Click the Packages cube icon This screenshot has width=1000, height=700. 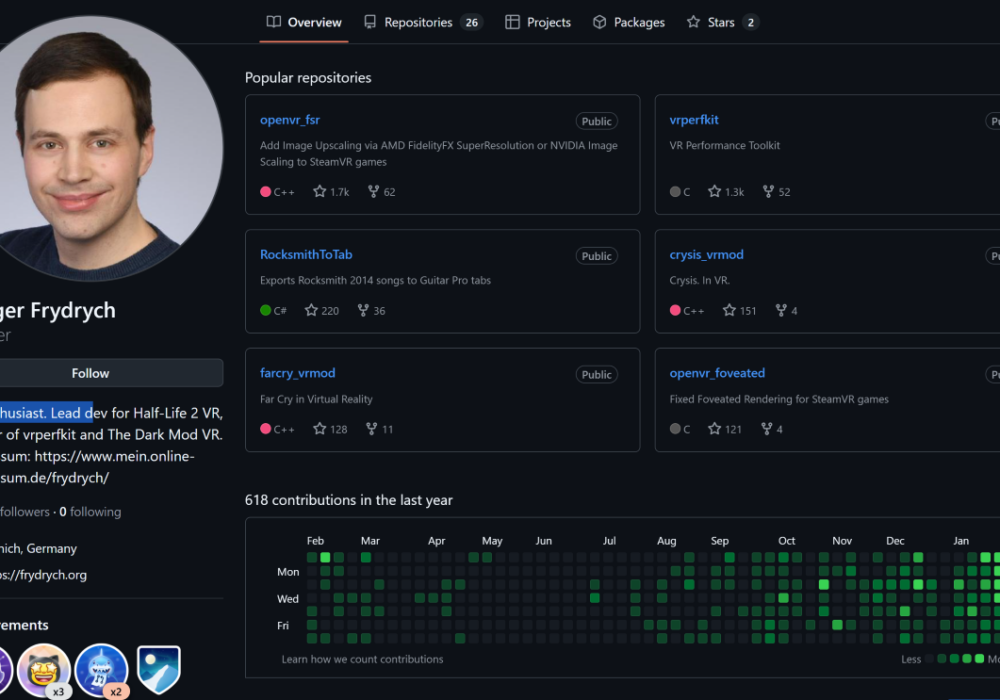(x=599, y=22)
